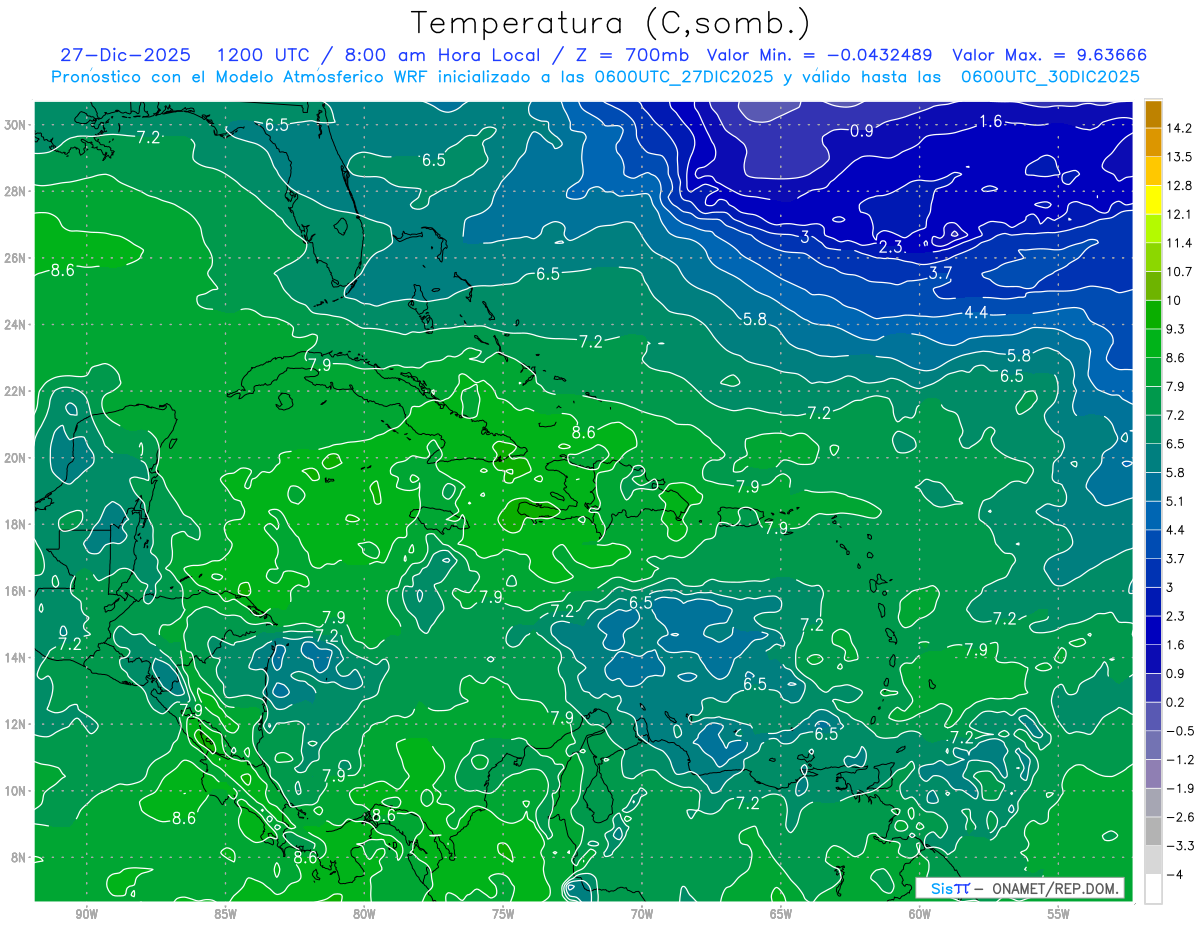Click the "85W" longitude axis label
Screen dimensions: 1200x927
[x=226, y=914]
